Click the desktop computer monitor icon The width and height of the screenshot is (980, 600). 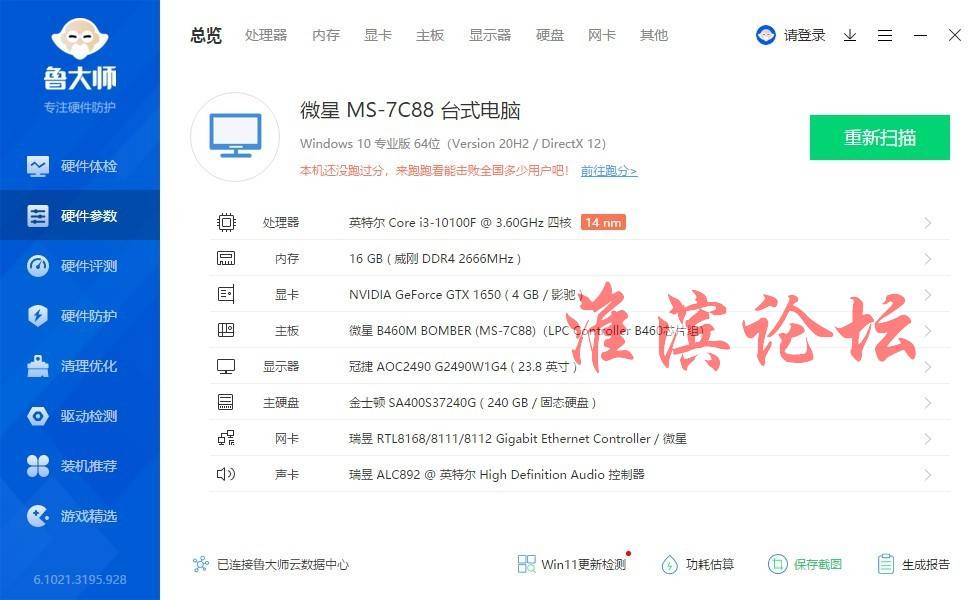tap(235, 136)
